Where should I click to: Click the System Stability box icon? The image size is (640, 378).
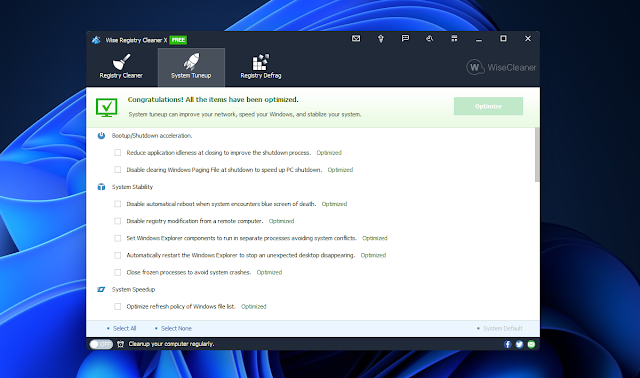(x=101, y=187)
